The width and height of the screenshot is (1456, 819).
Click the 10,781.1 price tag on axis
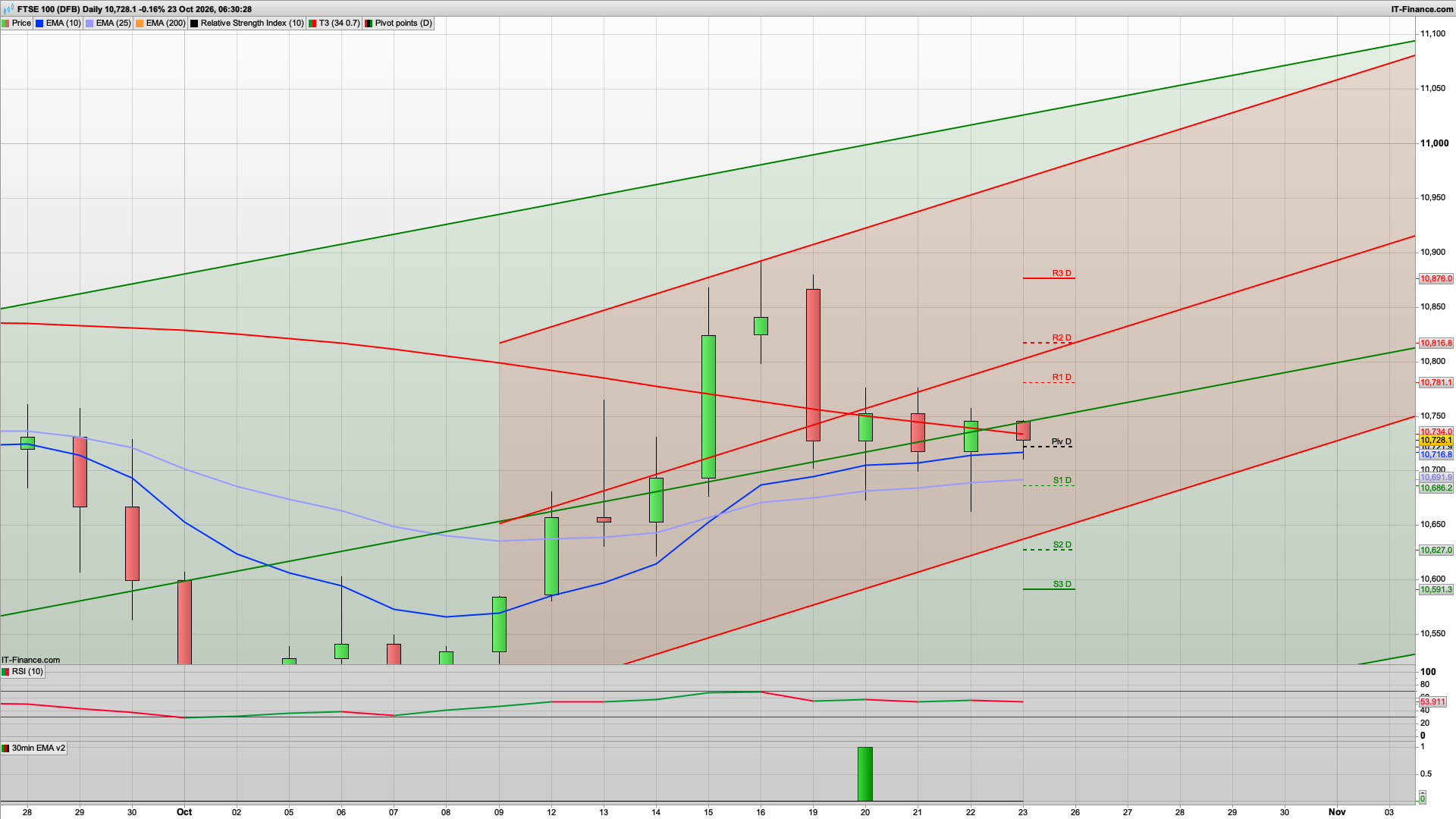pos(1436,383)
